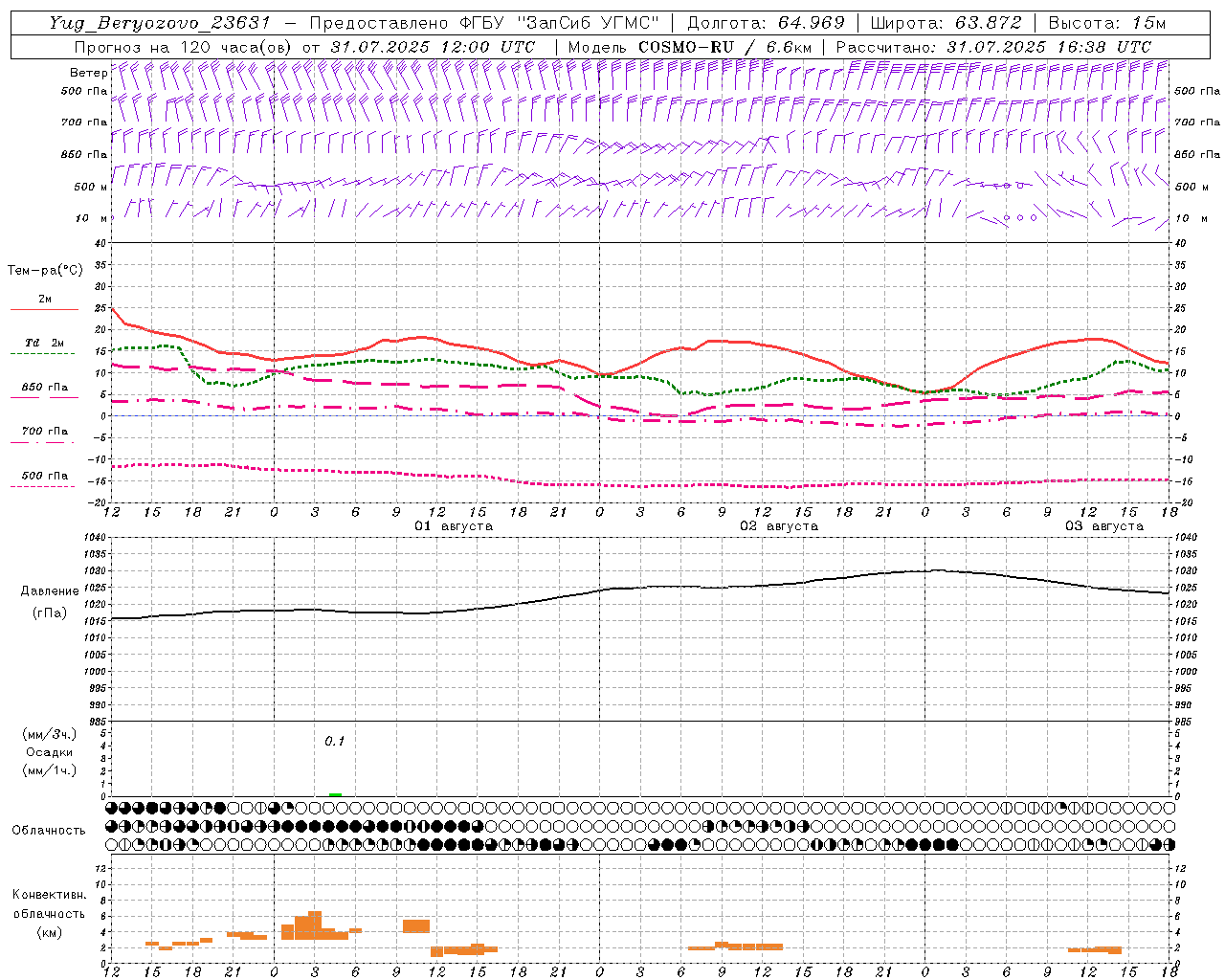Click the pink dotted 500 гПа legend line
Viewport: 1225px width, 980px height.
point(43,487)
